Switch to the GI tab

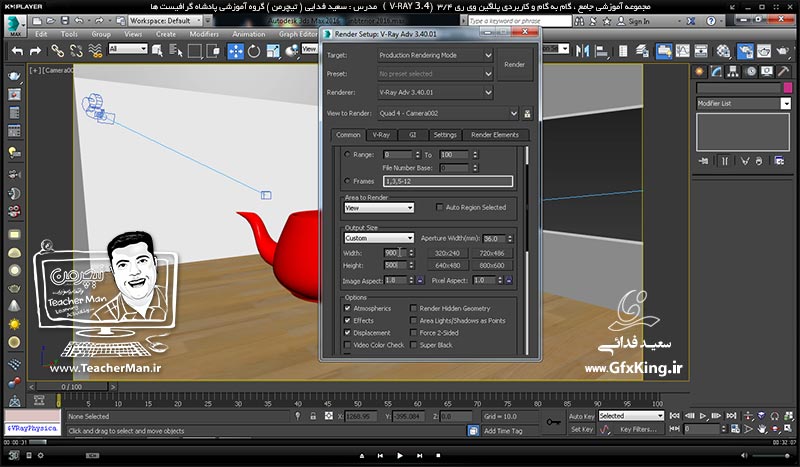pos(412,135)
